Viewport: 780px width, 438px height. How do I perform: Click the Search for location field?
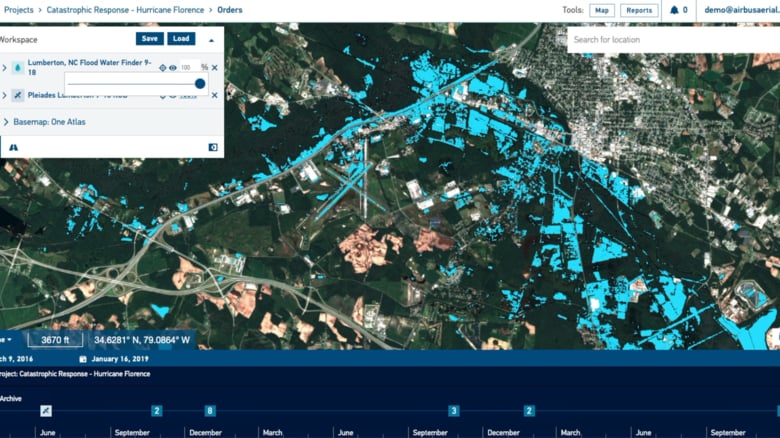tap(670, 40)
